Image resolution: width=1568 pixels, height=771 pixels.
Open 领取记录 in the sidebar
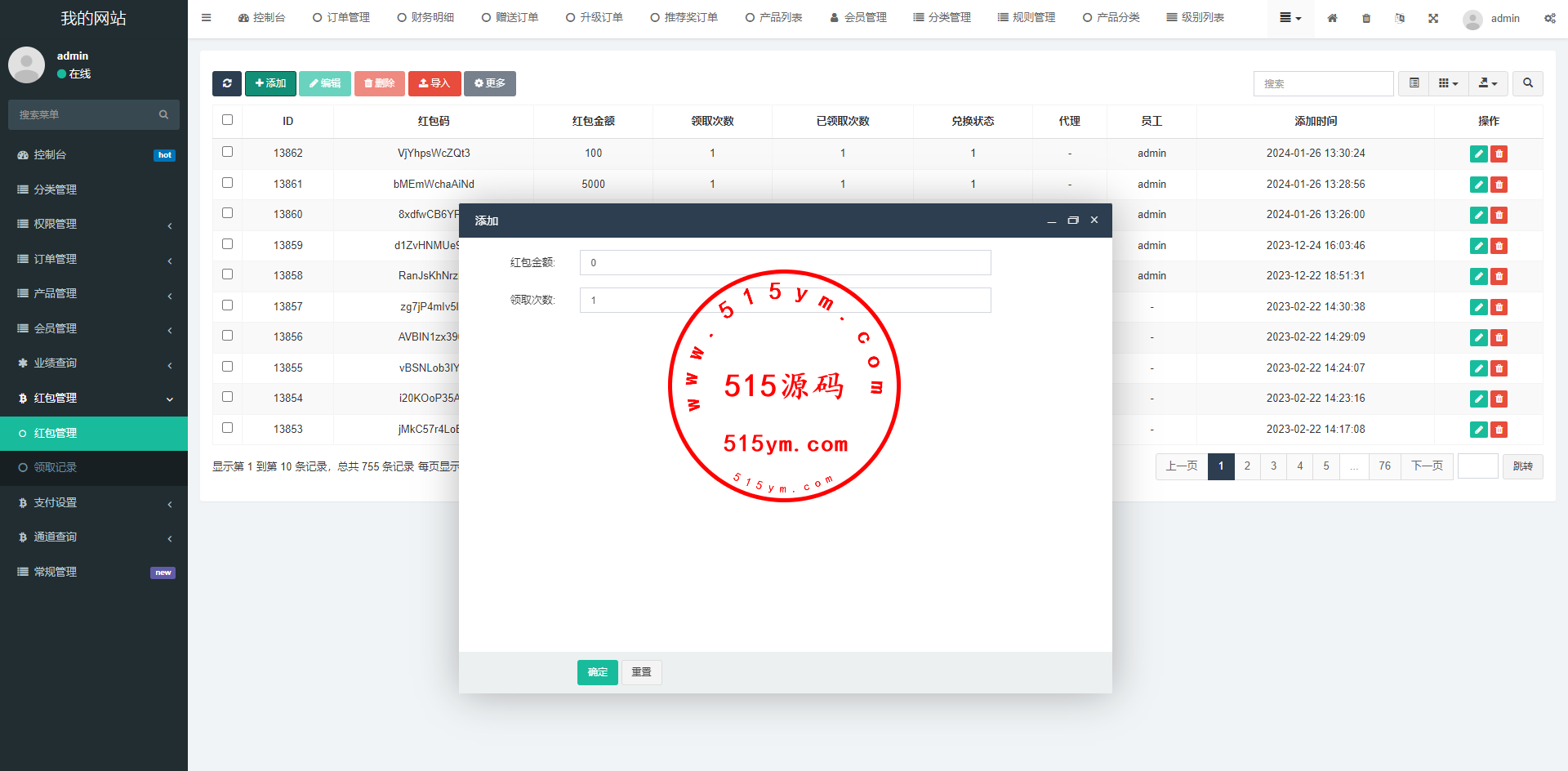[x=56, y=467]
